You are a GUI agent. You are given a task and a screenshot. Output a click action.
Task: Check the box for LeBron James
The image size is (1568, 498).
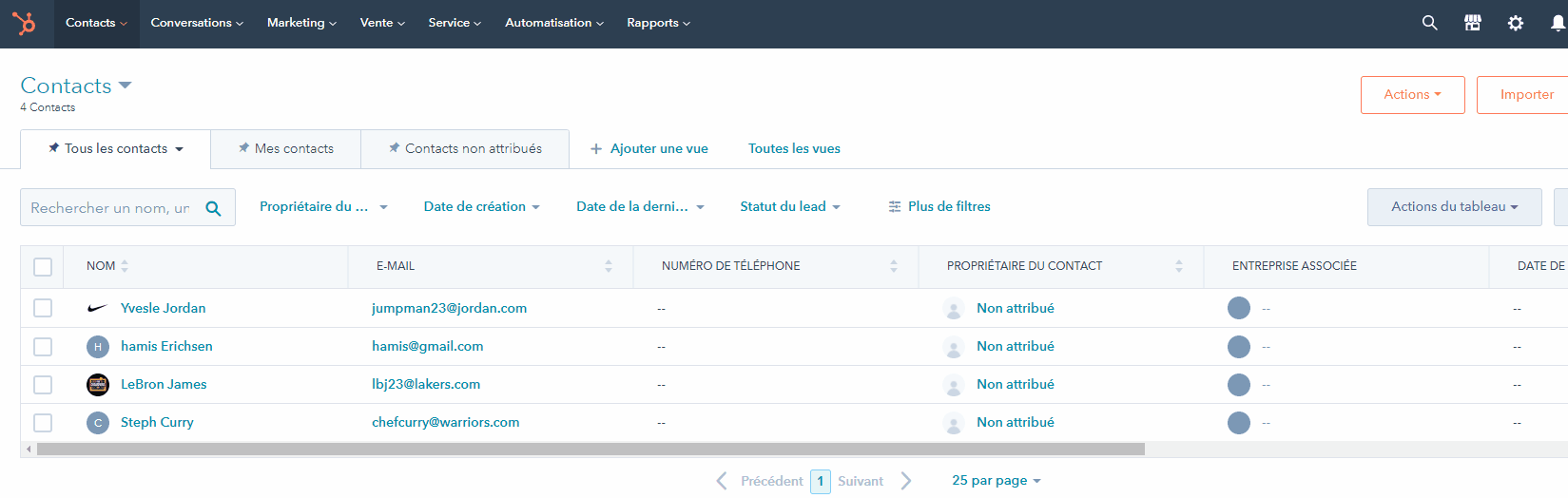(43, 385)
